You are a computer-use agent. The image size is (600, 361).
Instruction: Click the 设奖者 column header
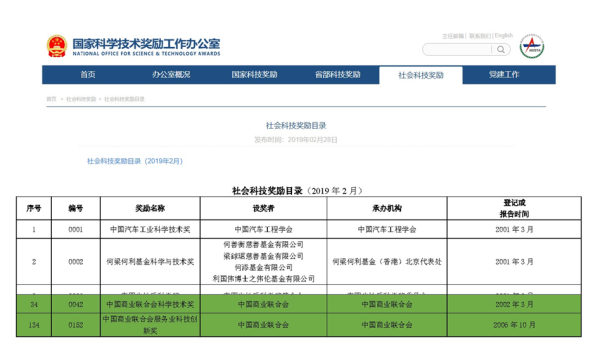point(263,208)
